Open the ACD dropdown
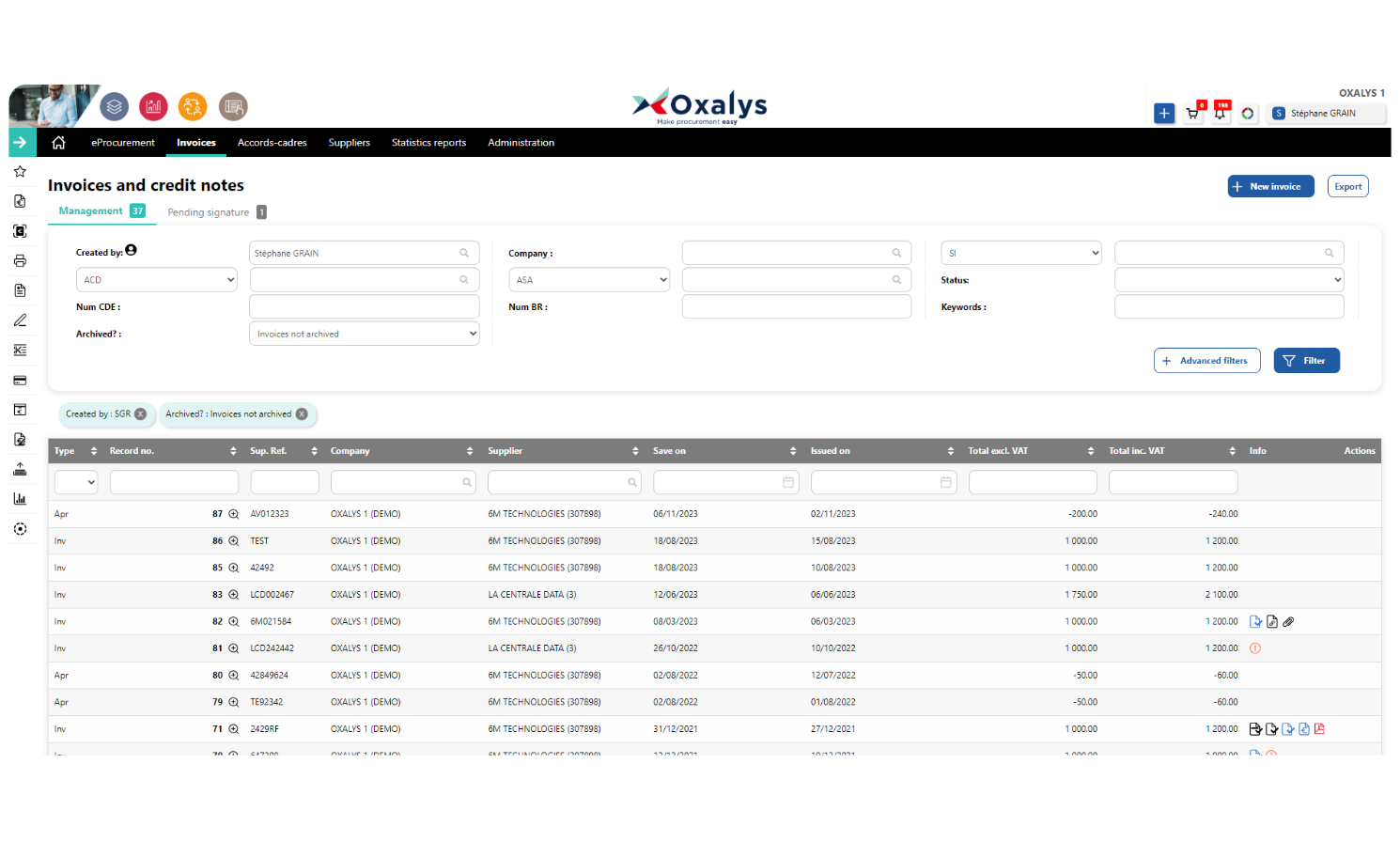 pos(157,280)
